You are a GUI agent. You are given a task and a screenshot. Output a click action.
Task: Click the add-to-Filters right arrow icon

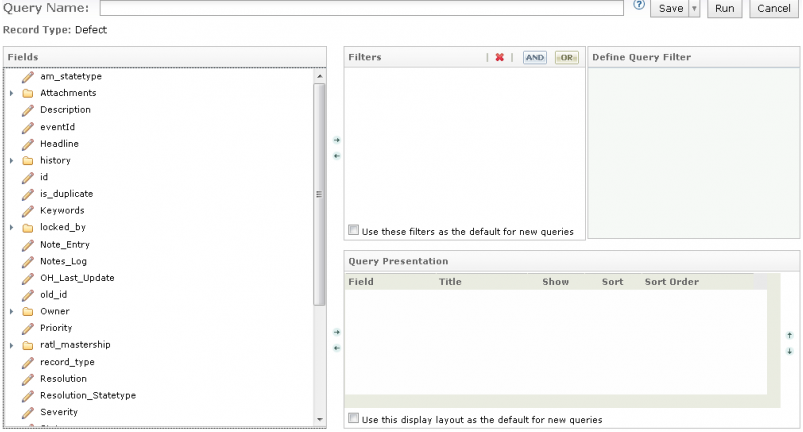pos(337,141)
